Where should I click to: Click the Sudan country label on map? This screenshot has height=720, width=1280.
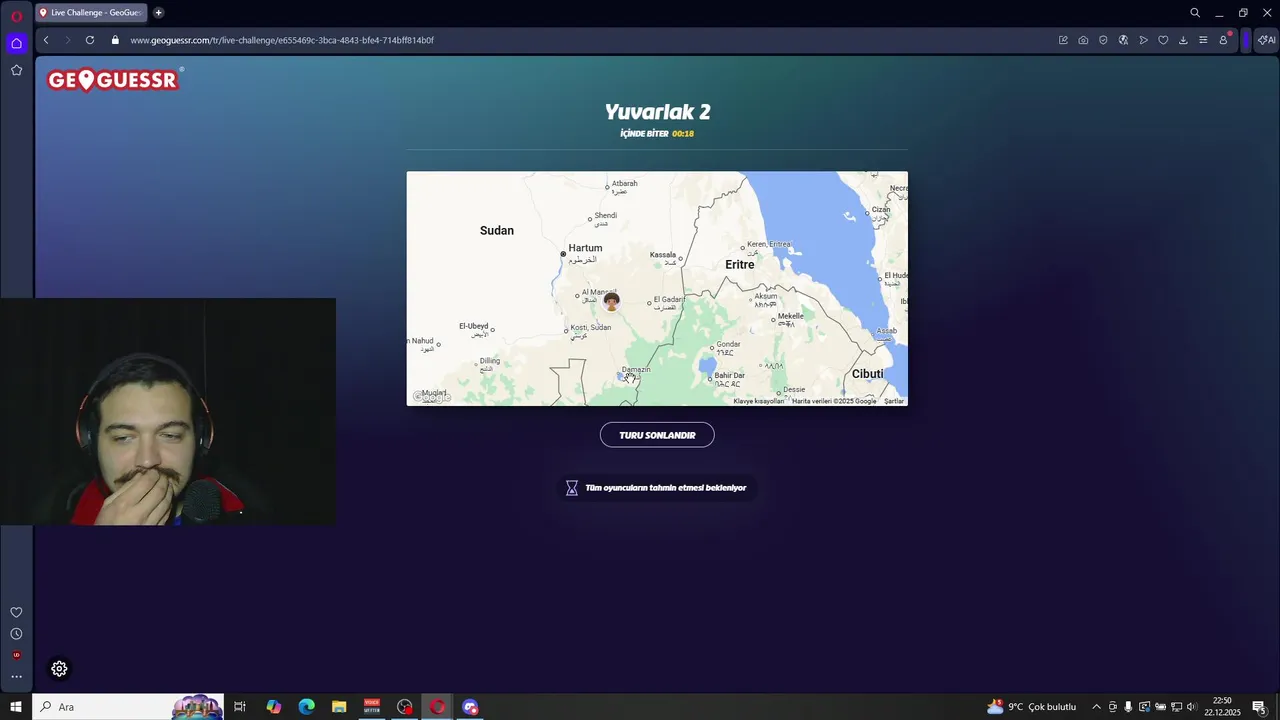497,230
